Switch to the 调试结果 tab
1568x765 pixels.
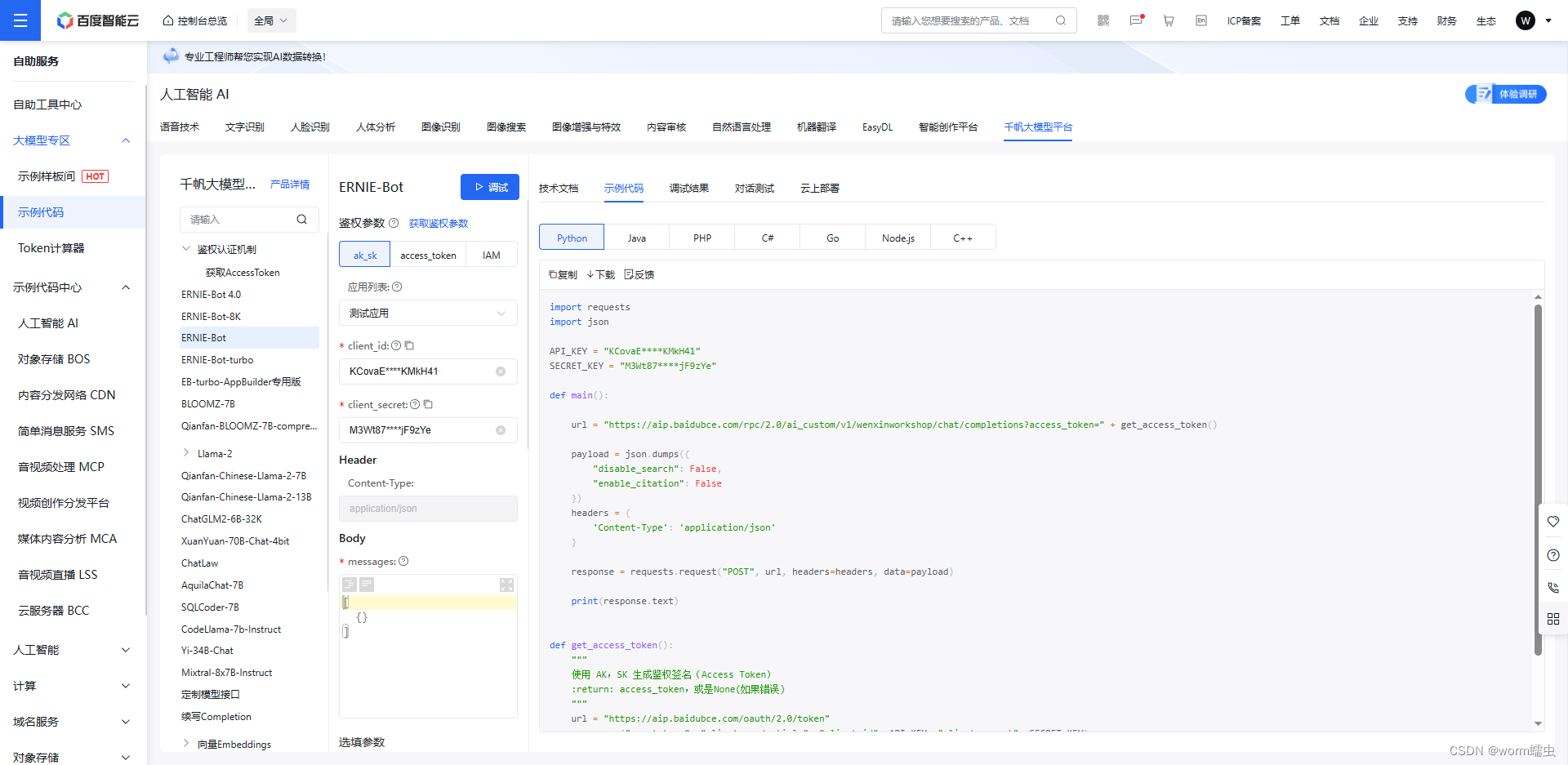pyautogui.click(x=689, y=188)
